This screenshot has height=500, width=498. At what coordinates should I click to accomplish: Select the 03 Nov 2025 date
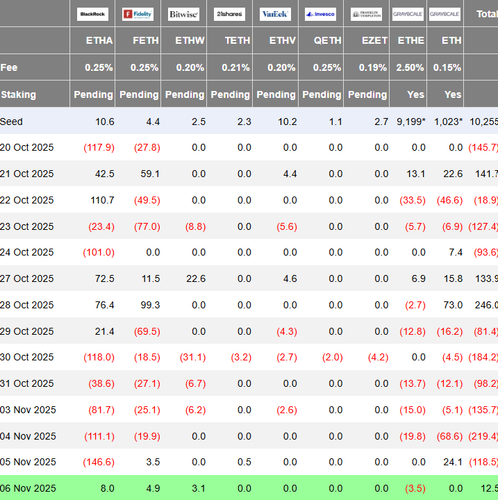click(x=28, y=410)
